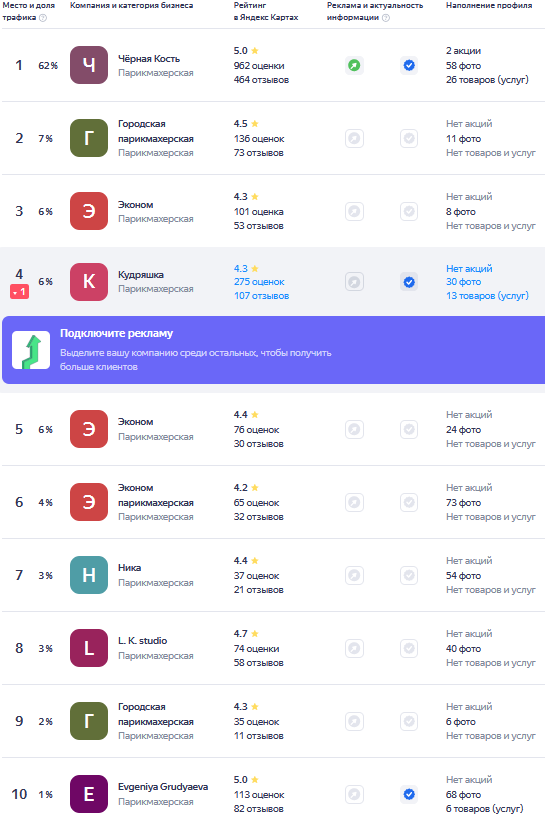Click the blue verified checkmark for Evgeniya Grudyaeva
The width and height of the screenshot is (545, 825).
click(x=409, y=794)
